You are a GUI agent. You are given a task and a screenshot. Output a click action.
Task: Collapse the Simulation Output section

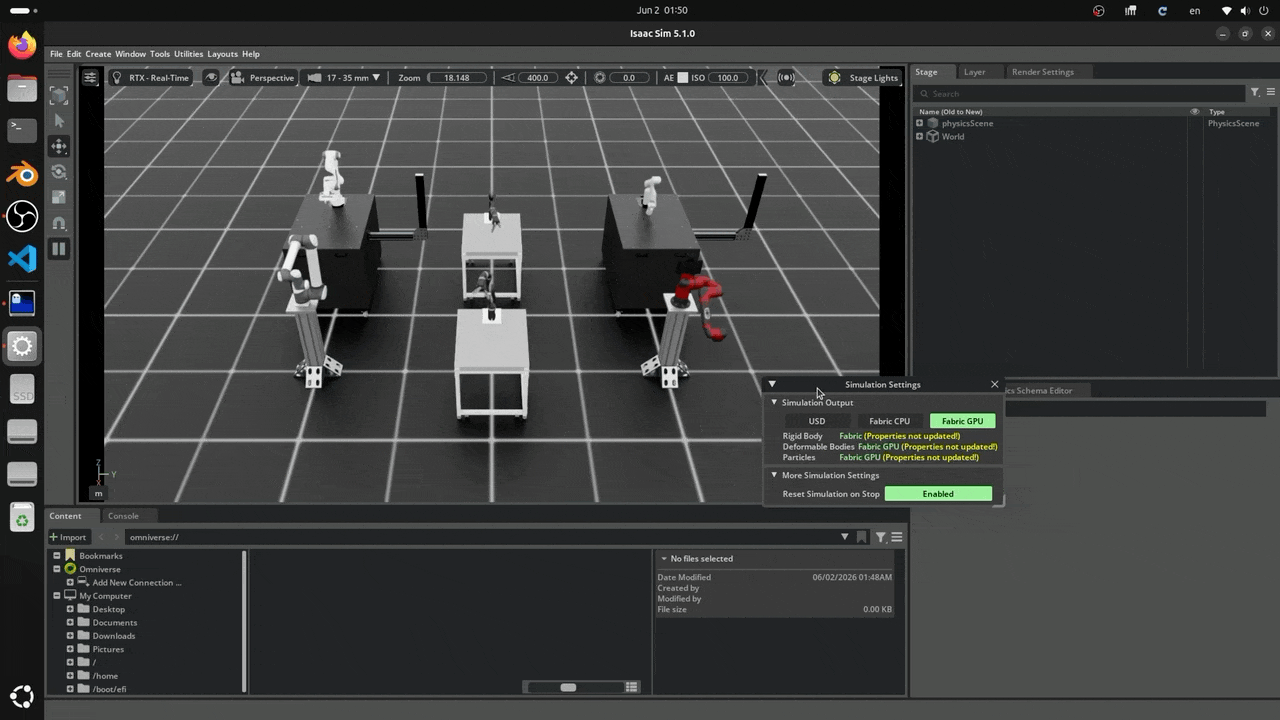pyautogui.click(x=774, y=402)
